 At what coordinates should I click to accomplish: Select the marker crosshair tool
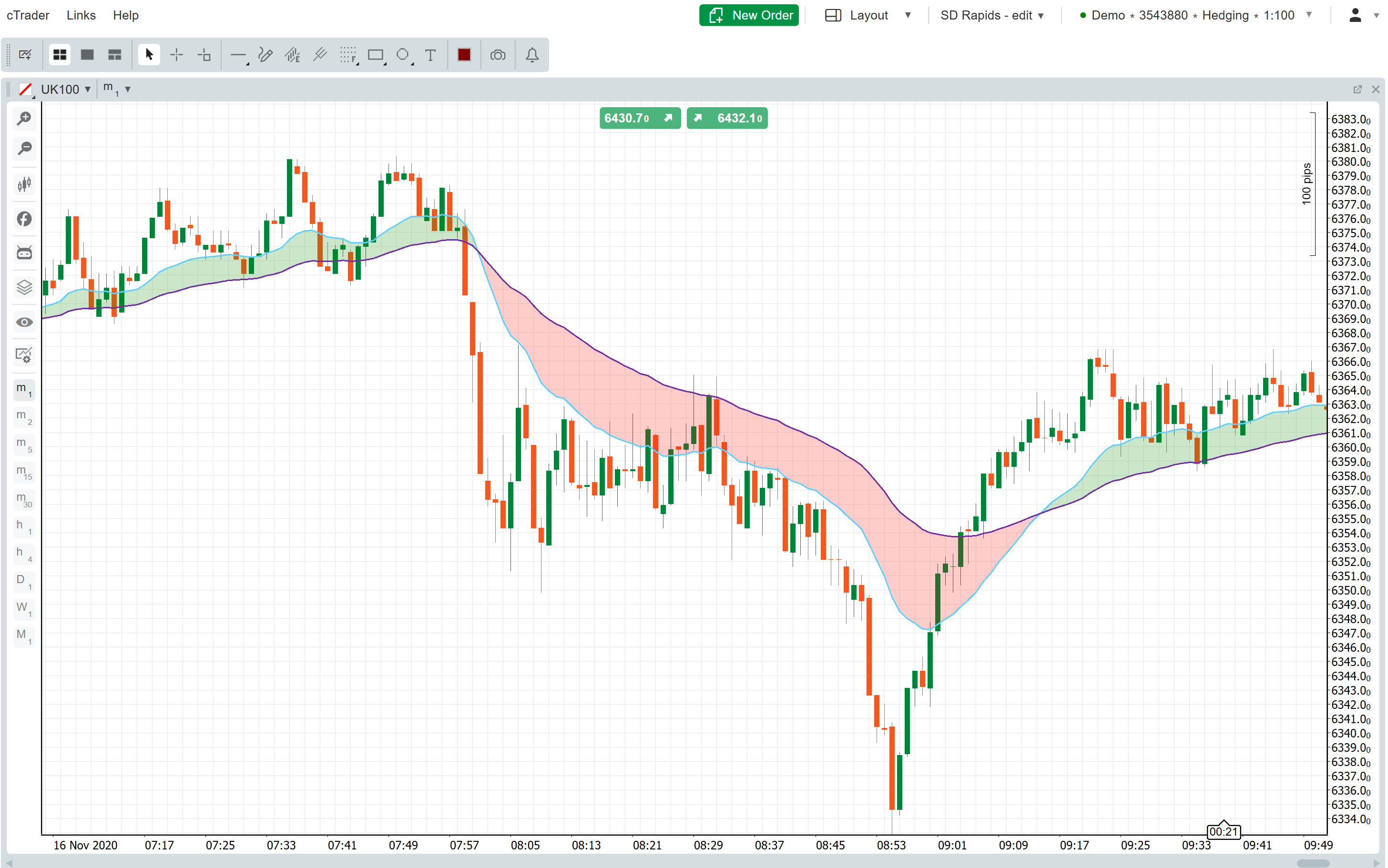coord(204,55)
